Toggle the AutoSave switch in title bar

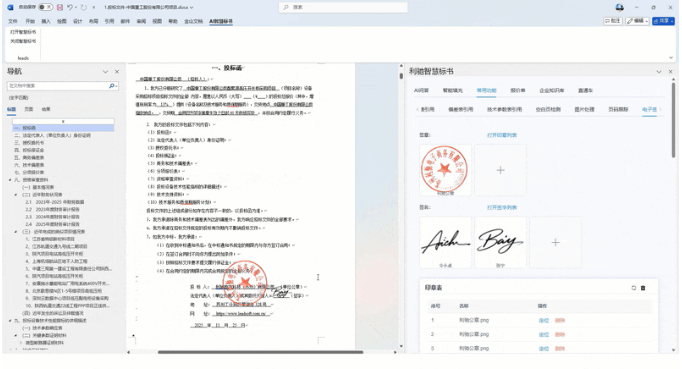(45, 7)
